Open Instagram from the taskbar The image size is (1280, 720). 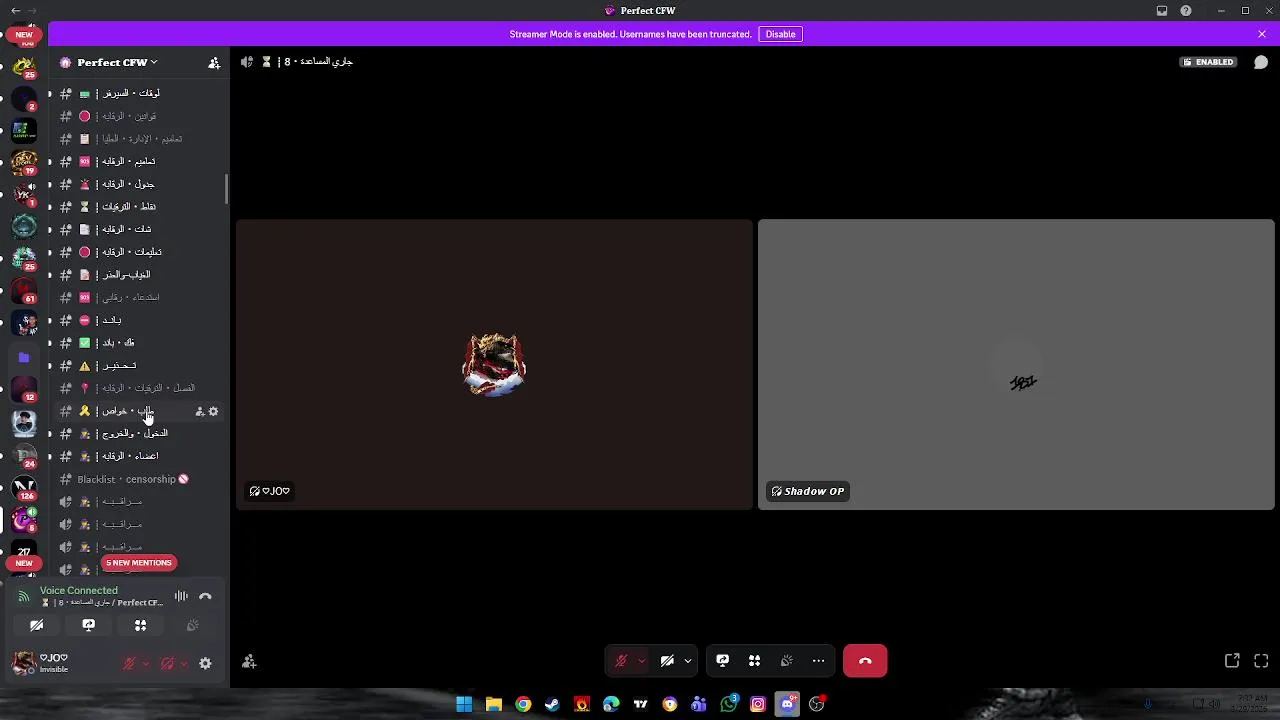tap(758, 704)
